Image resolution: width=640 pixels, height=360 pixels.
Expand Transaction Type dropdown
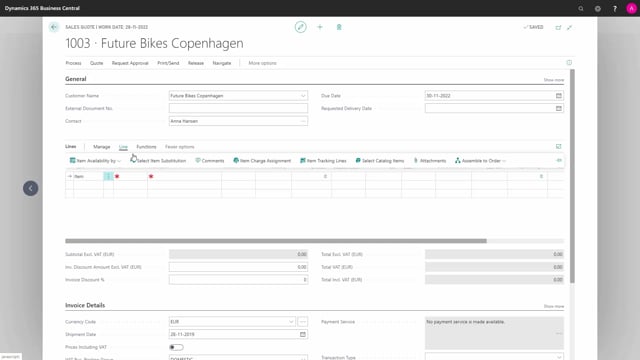pos(559,357)
